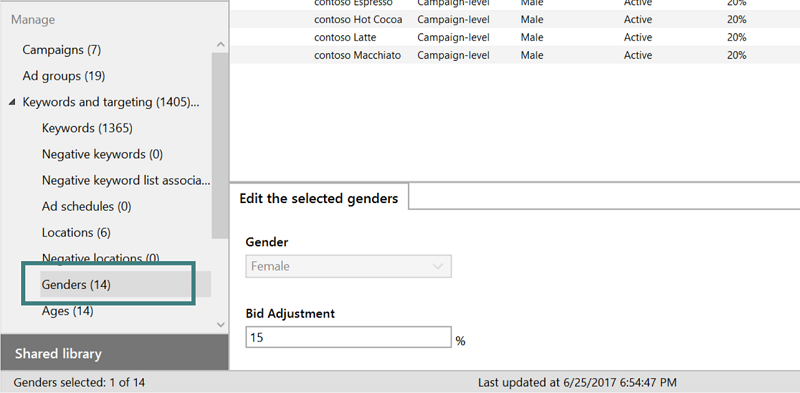The image size is (800, 393).
Task: Click Active status in contoso Macchiato row
Action: pos(638,55)
